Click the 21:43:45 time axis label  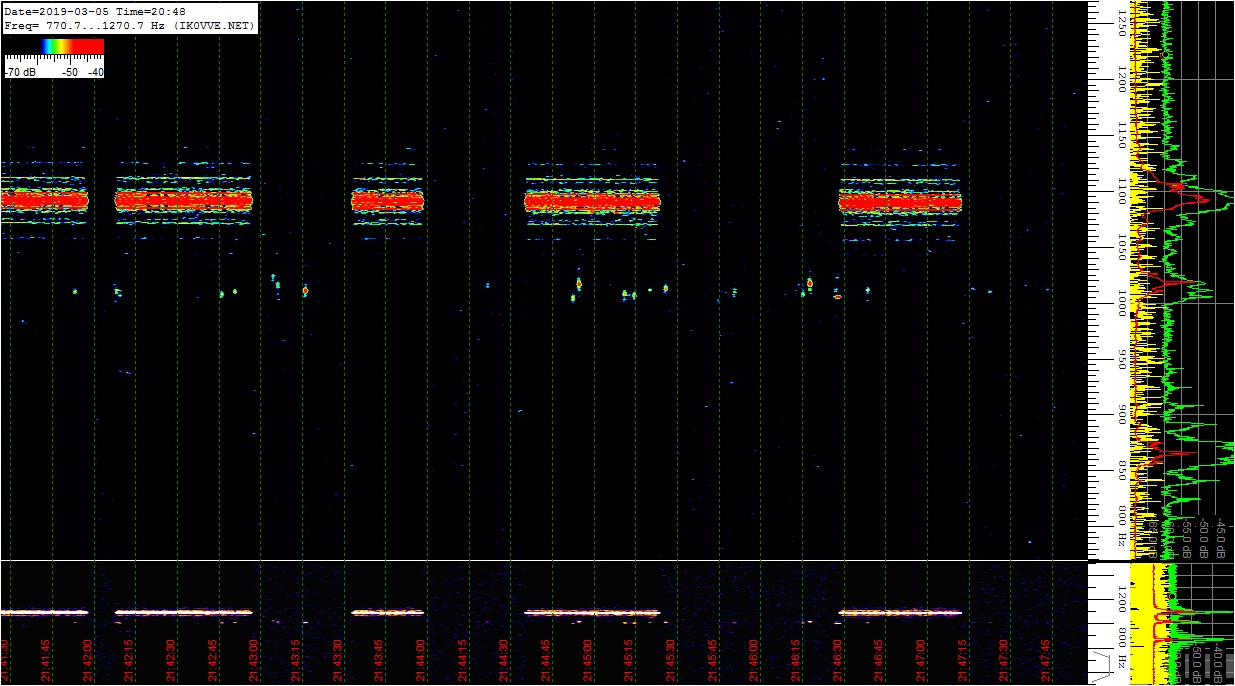pos(378,658)
